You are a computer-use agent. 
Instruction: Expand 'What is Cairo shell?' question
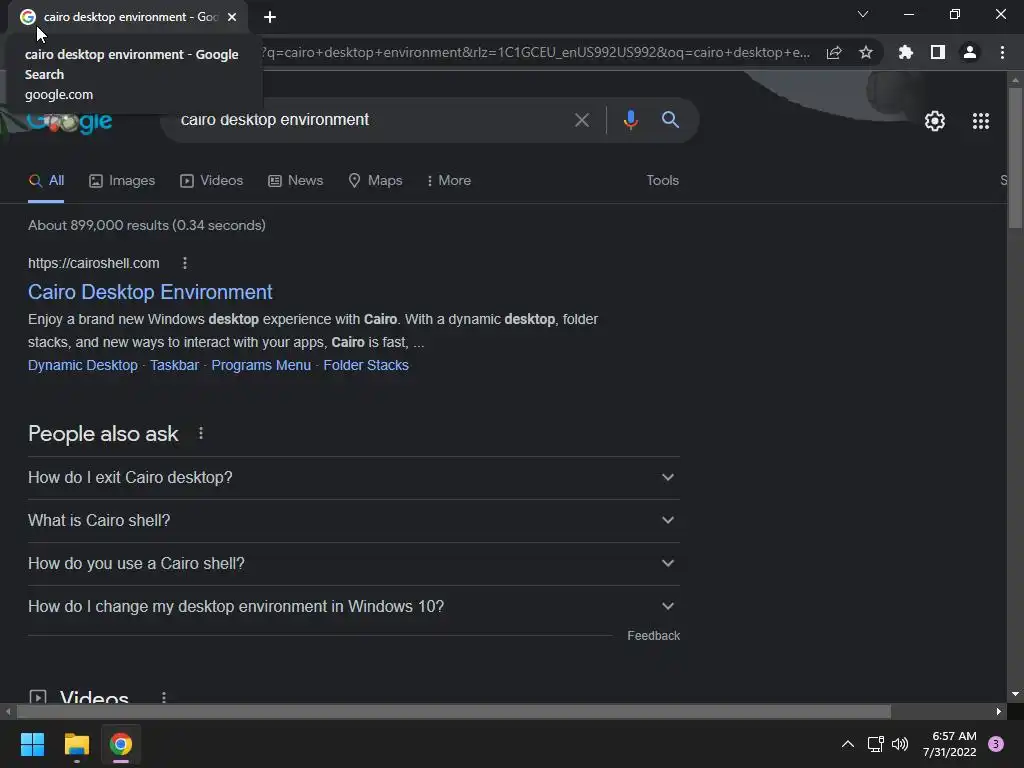[354, 520]
